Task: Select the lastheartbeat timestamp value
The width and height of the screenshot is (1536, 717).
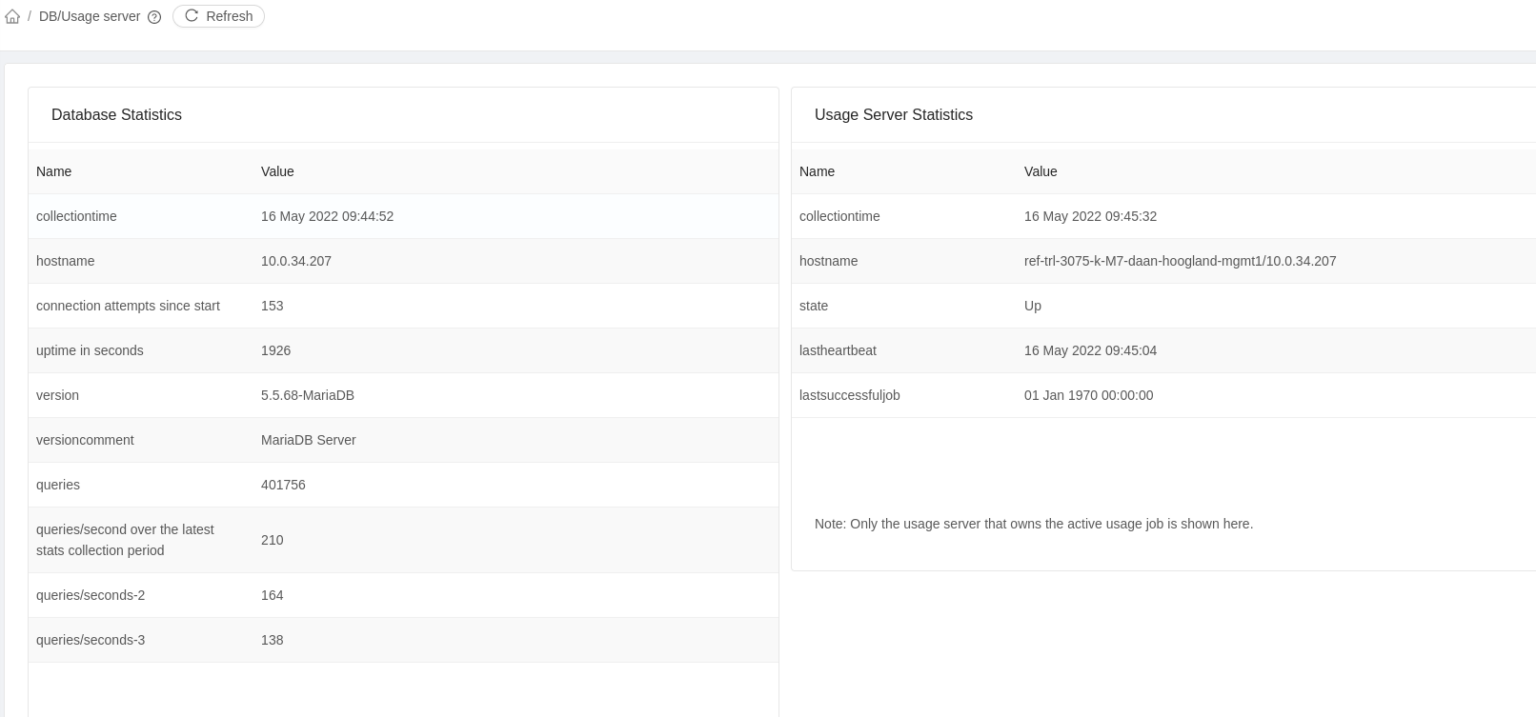Action: pos(1090,350)
